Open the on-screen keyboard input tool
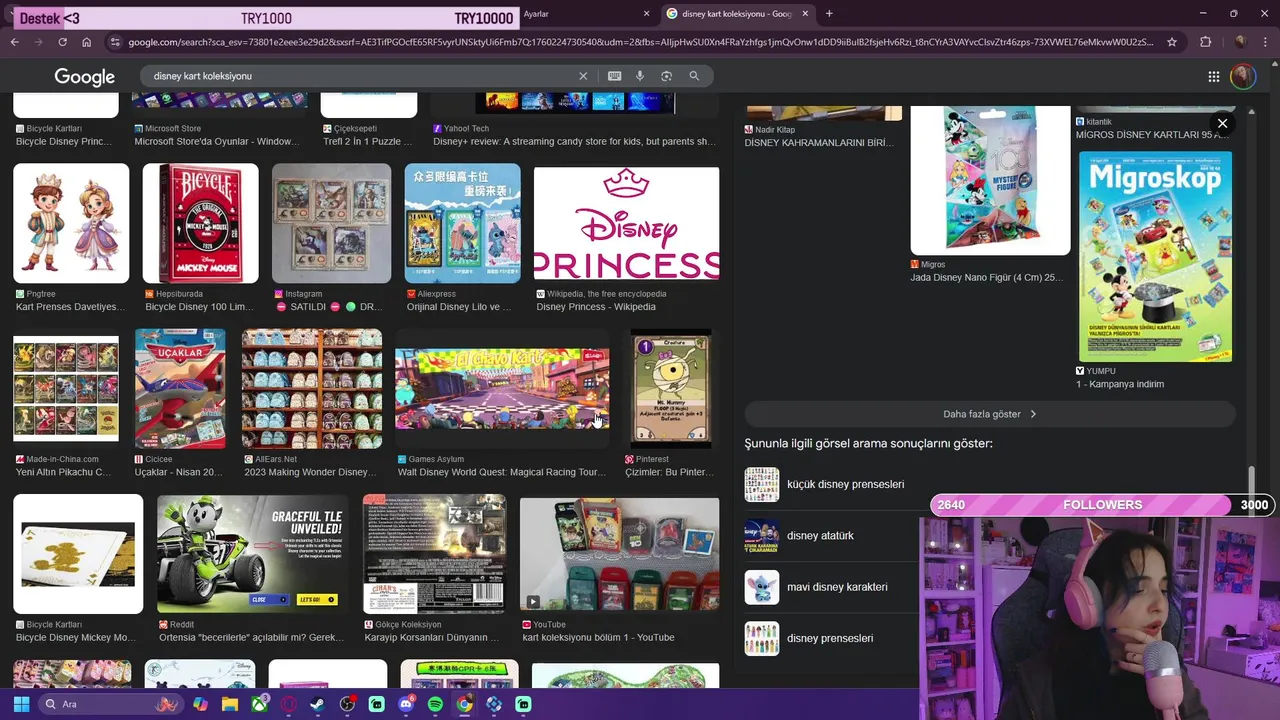 point(614,76)
